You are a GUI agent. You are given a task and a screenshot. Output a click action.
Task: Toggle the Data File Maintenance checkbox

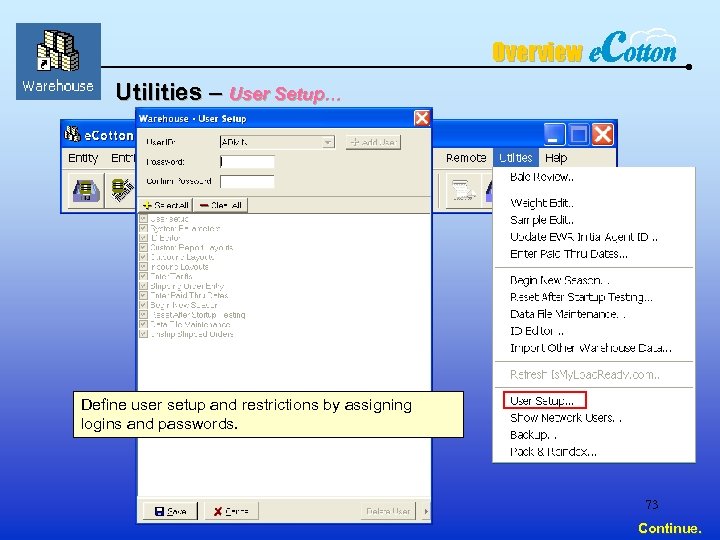[143, 324]
